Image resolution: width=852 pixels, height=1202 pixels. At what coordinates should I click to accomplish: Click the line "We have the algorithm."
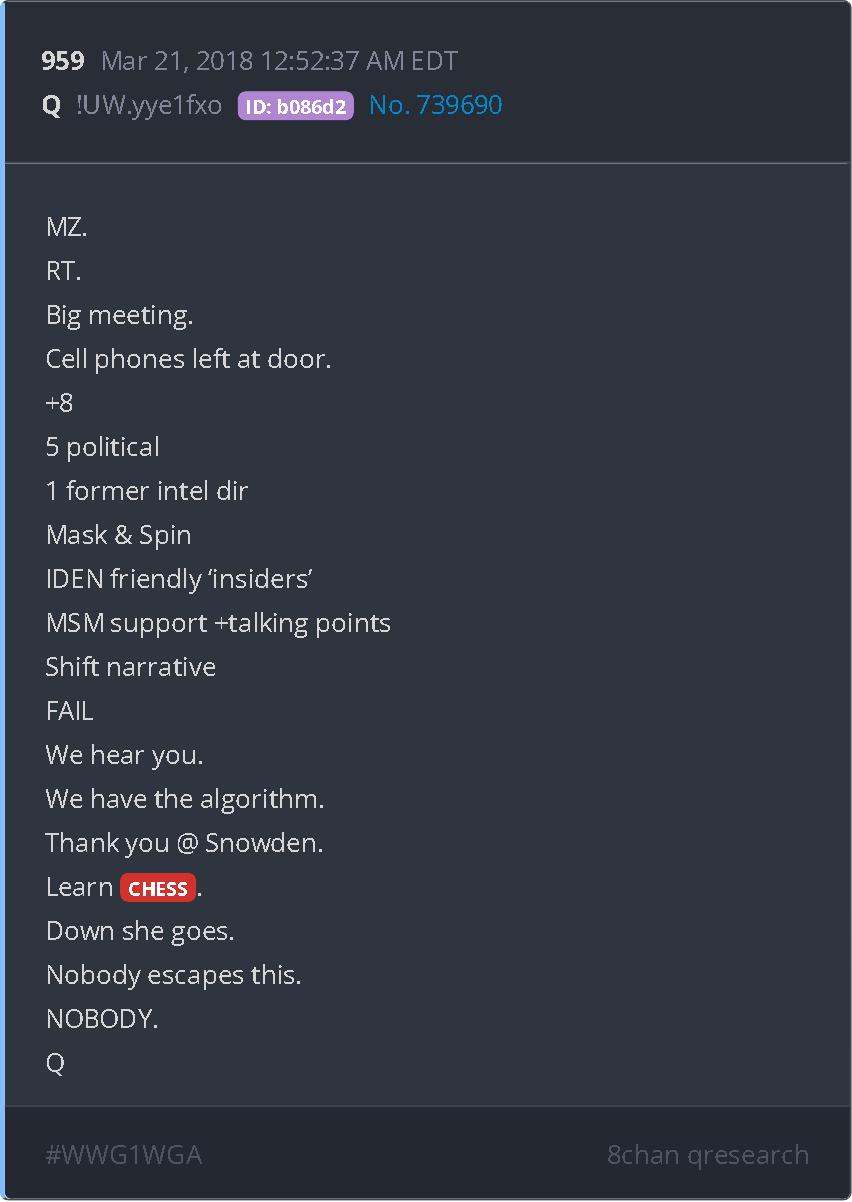click(x=185, y=799)
